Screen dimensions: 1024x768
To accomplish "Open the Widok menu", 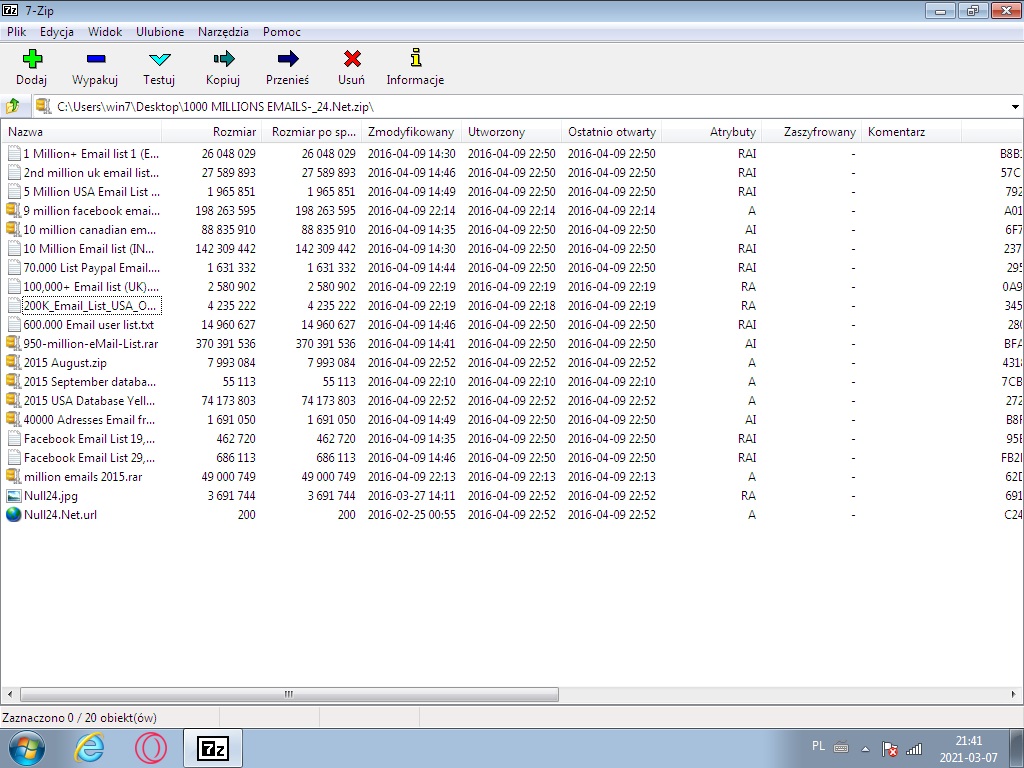I will (104, 31).
